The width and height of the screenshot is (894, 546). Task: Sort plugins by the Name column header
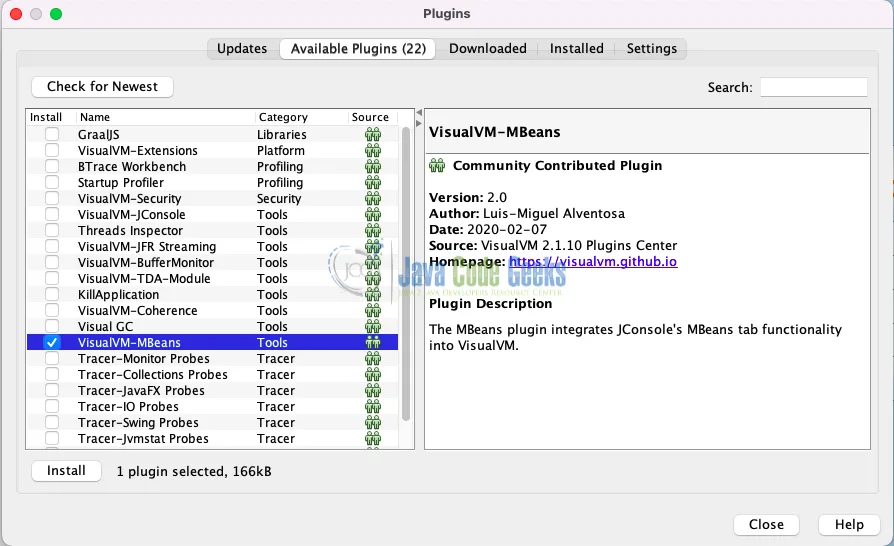pyautogui.click(x=165, y=117)
